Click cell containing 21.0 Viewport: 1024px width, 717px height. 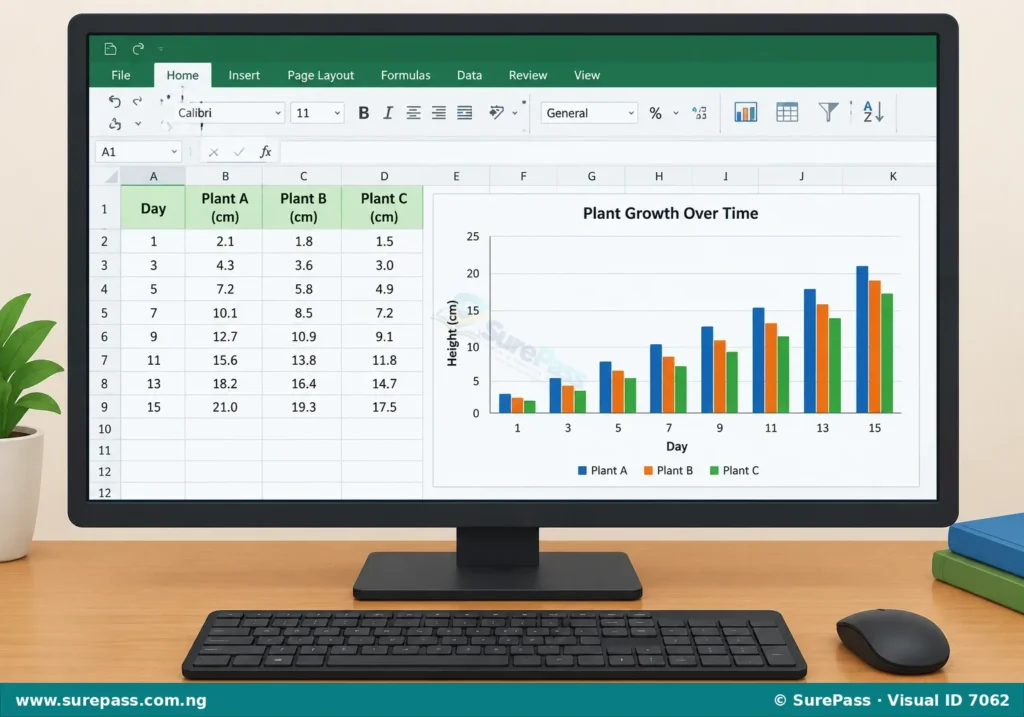tap(224, 407)
